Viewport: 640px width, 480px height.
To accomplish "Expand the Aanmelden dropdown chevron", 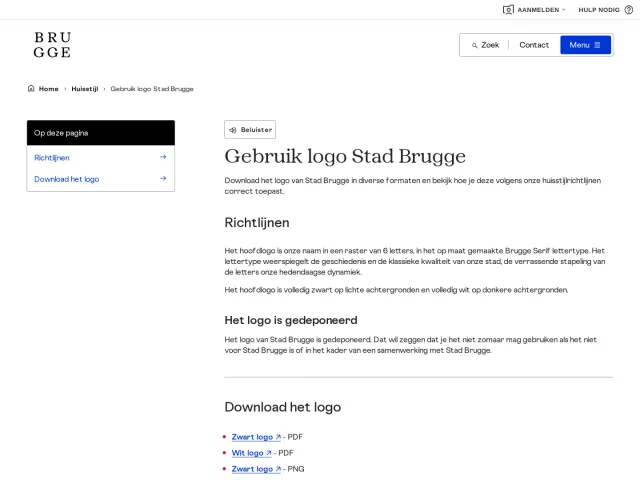I will coord(564,10).
